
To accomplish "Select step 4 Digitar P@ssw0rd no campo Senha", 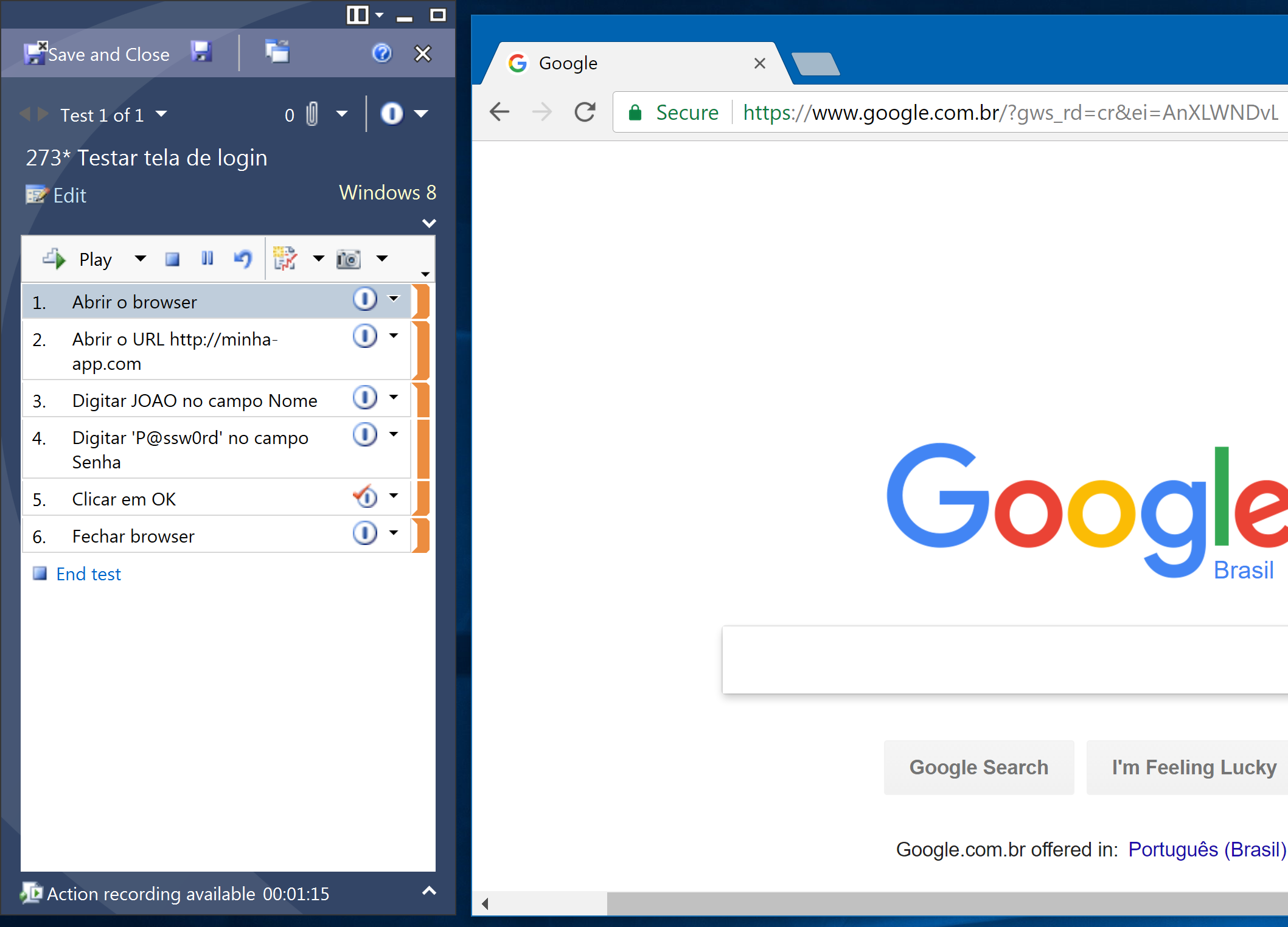I will pos(217,450).
